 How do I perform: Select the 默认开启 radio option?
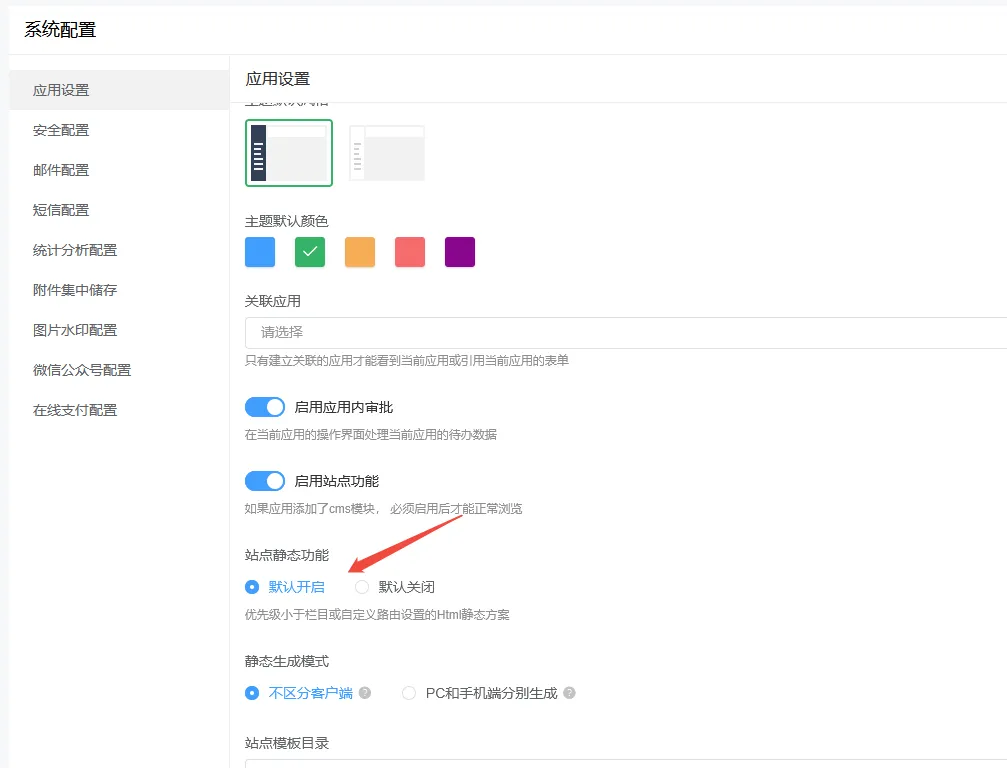point(285,587)
